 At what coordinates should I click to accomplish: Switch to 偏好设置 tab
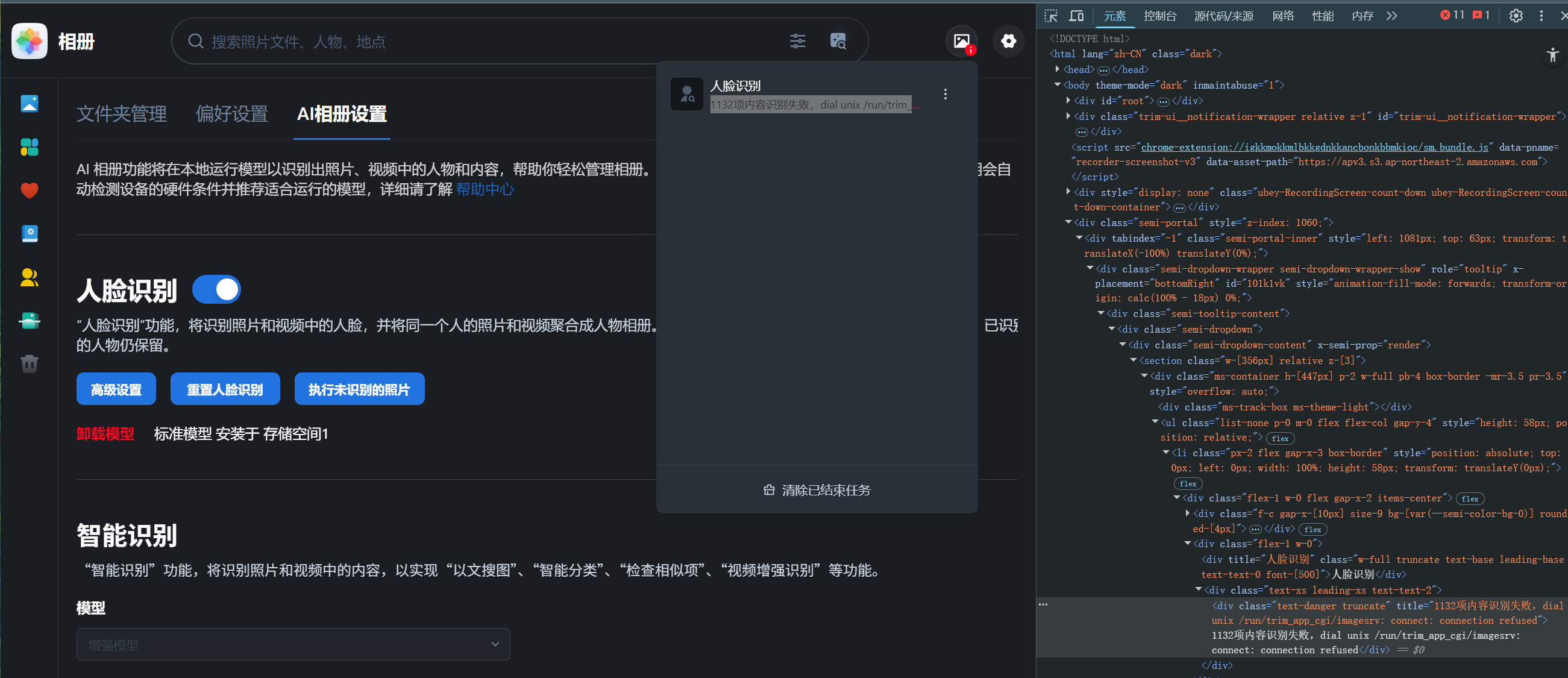pos(232,114)
